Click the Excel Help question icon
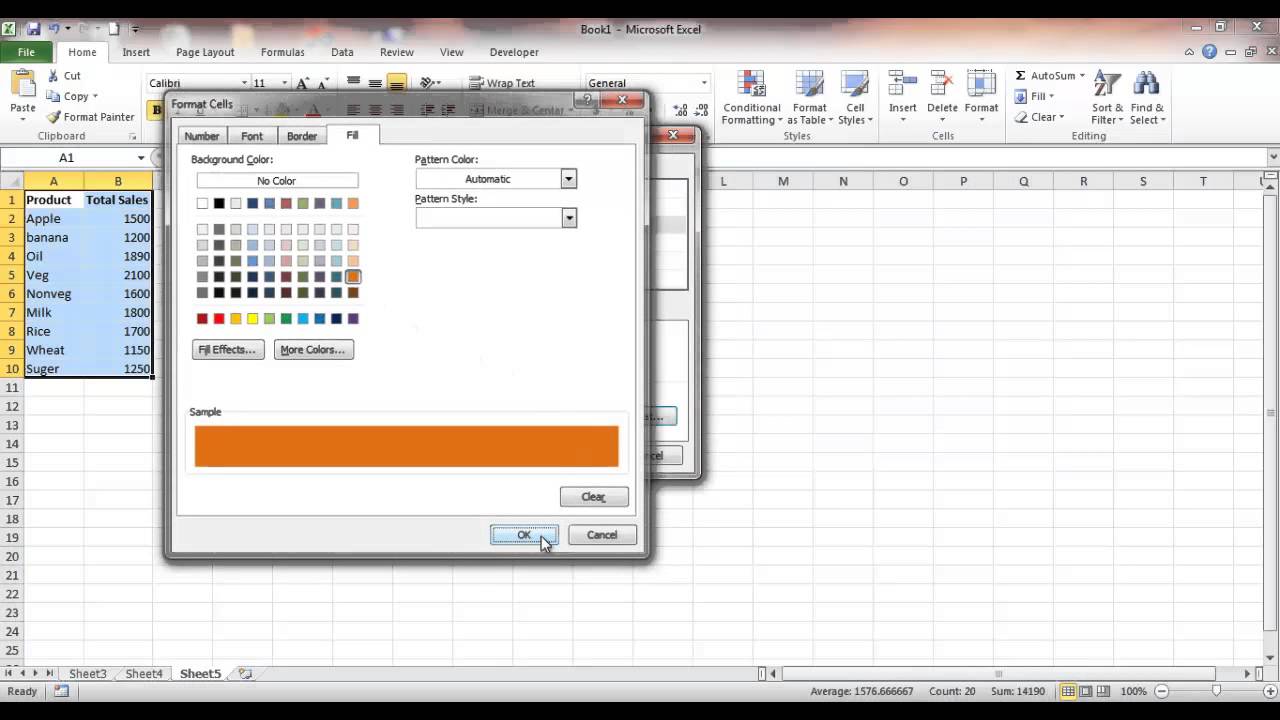This screenshot has height=720, width=1280. [x=1210, y=52]
